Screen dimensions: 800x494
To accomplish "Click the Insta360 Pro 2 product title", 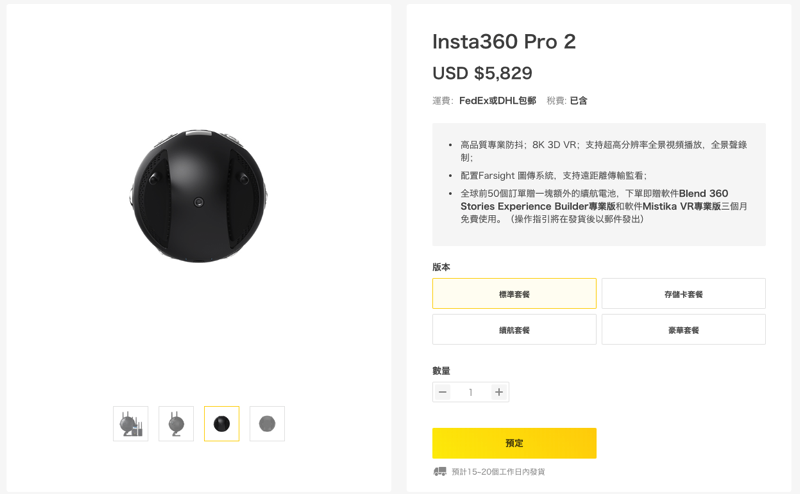I will pos(504,41).
